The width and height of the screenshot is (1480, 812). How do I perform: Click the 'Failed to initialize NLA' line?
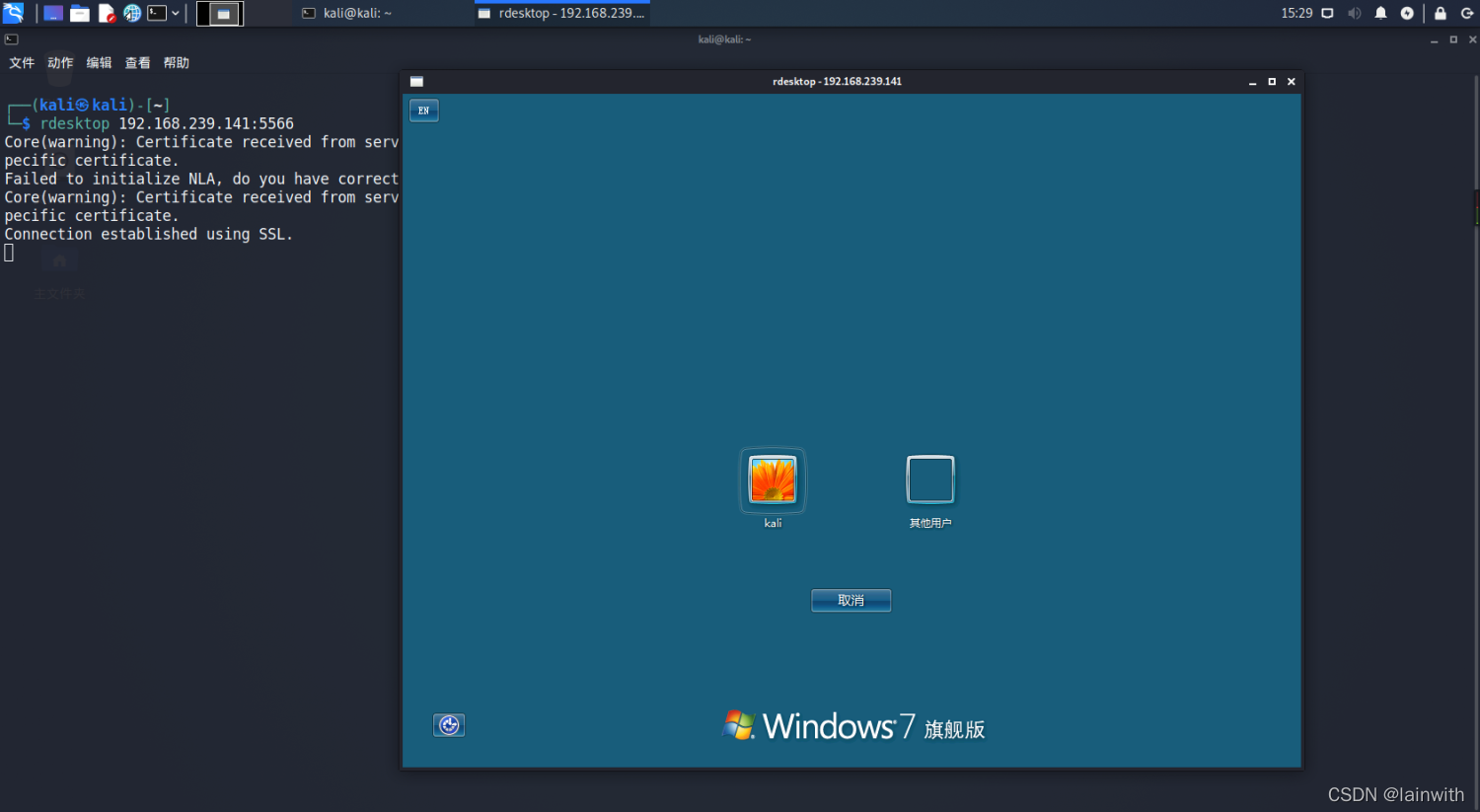[201, 179]
